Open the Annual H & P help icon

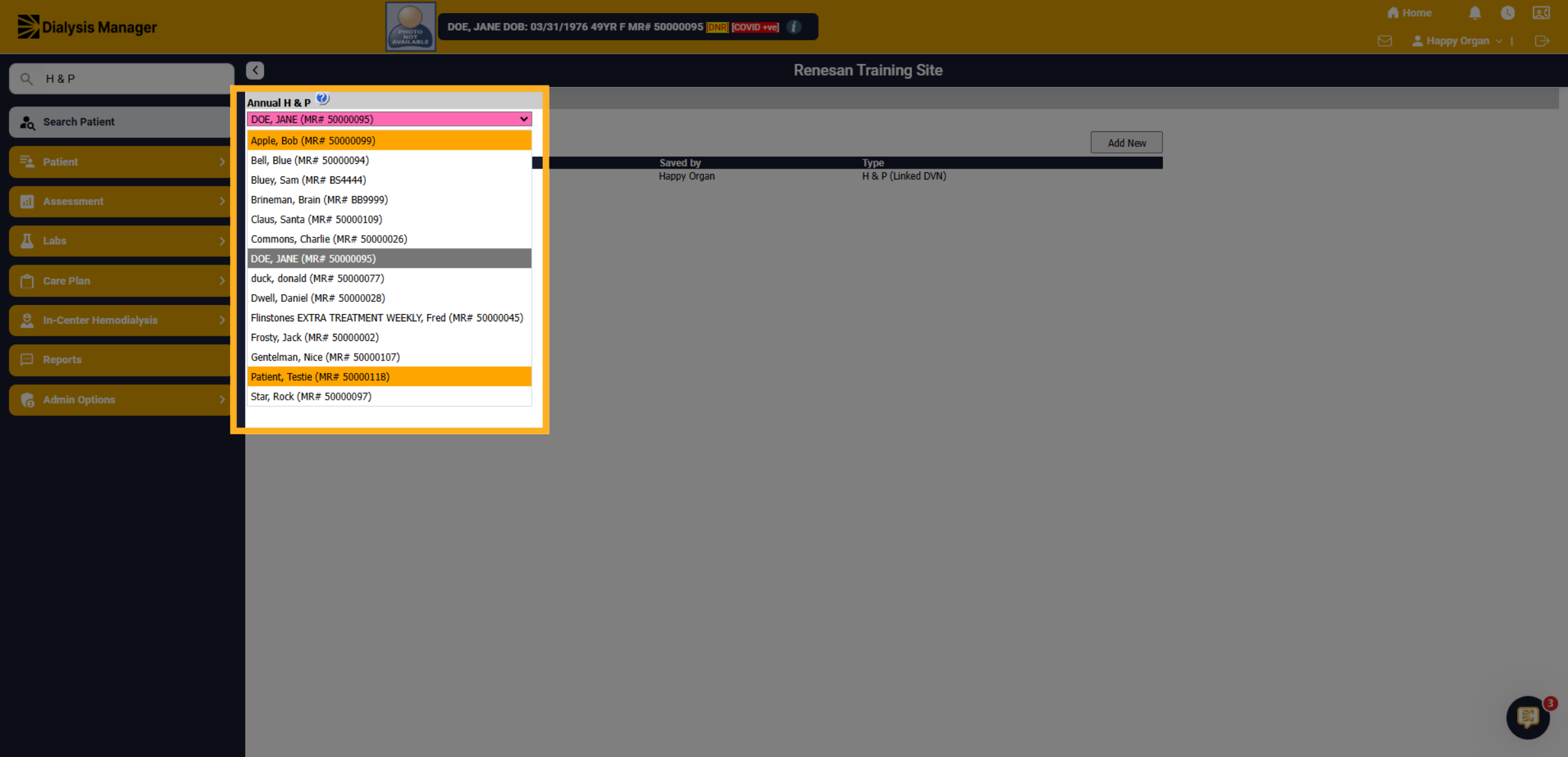point(322,99)
